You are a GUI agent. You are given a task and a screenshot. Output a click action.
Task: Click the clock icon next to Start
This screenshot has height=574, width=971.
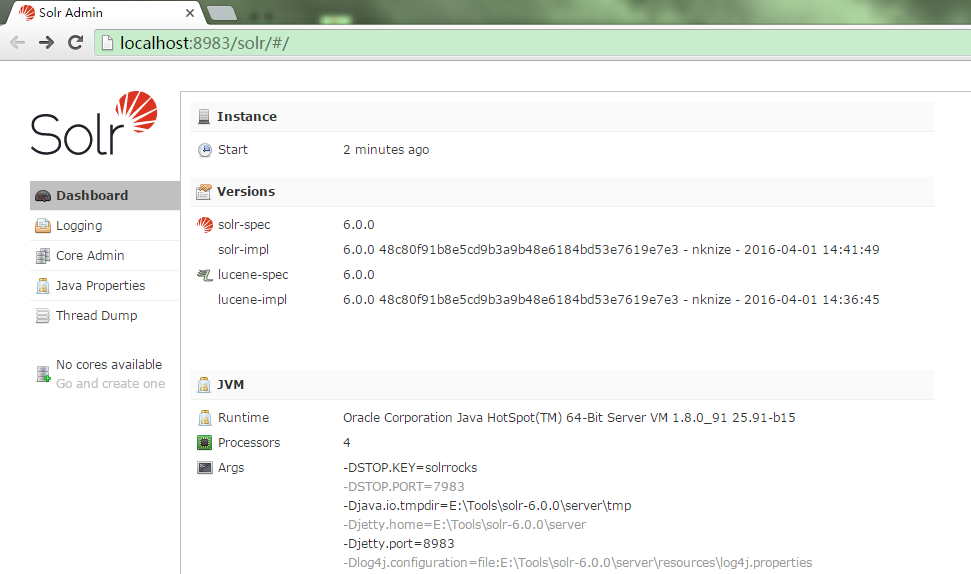point(204,150)
